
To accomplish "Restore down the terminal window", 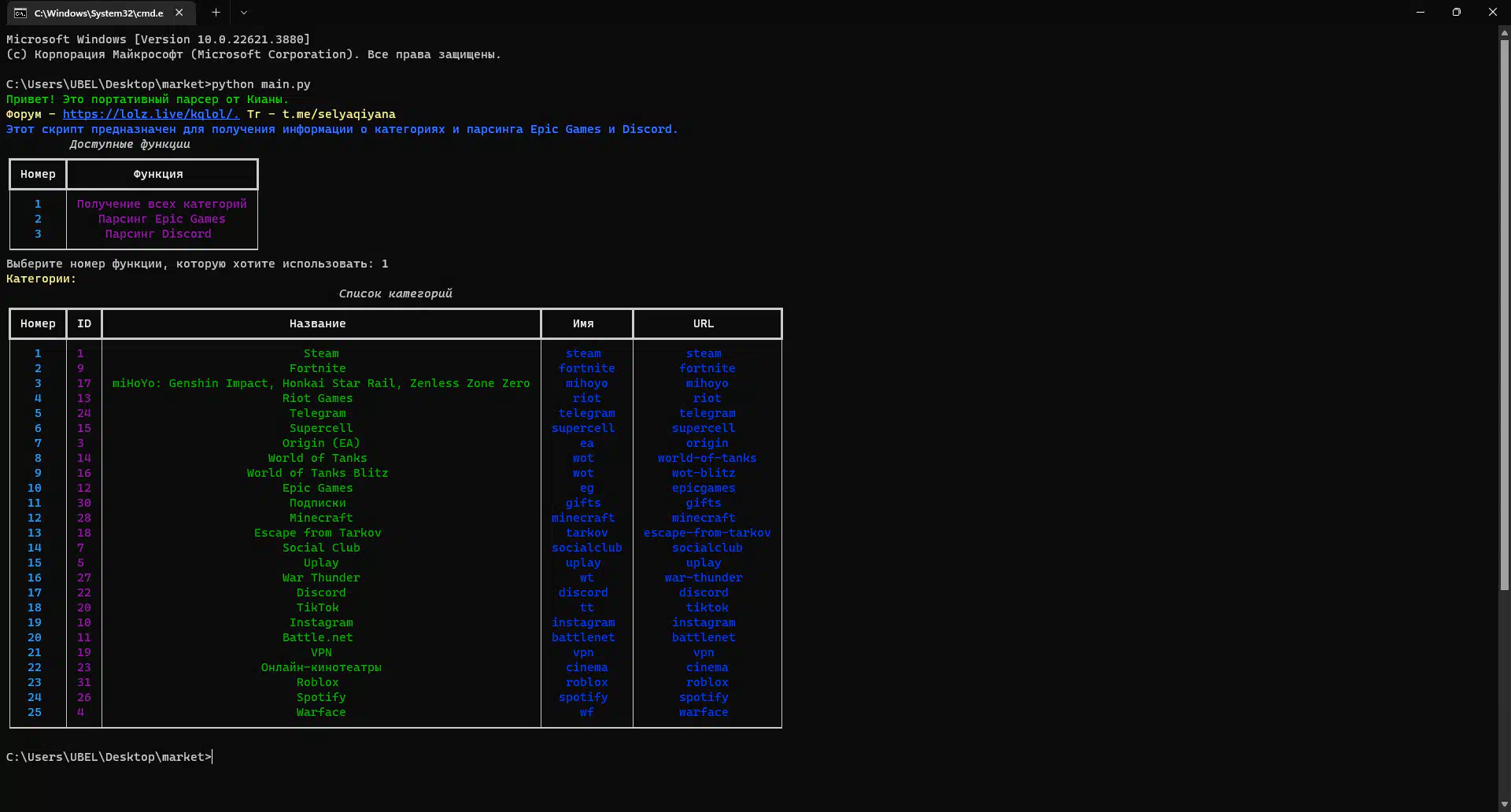I will (x=1457, y=12).
